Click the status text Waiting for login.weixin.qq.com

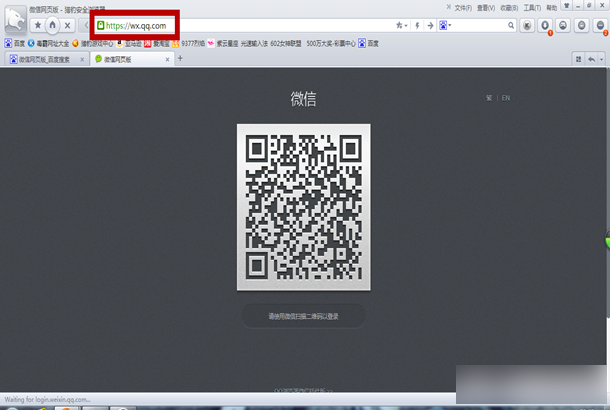point(47,399)
